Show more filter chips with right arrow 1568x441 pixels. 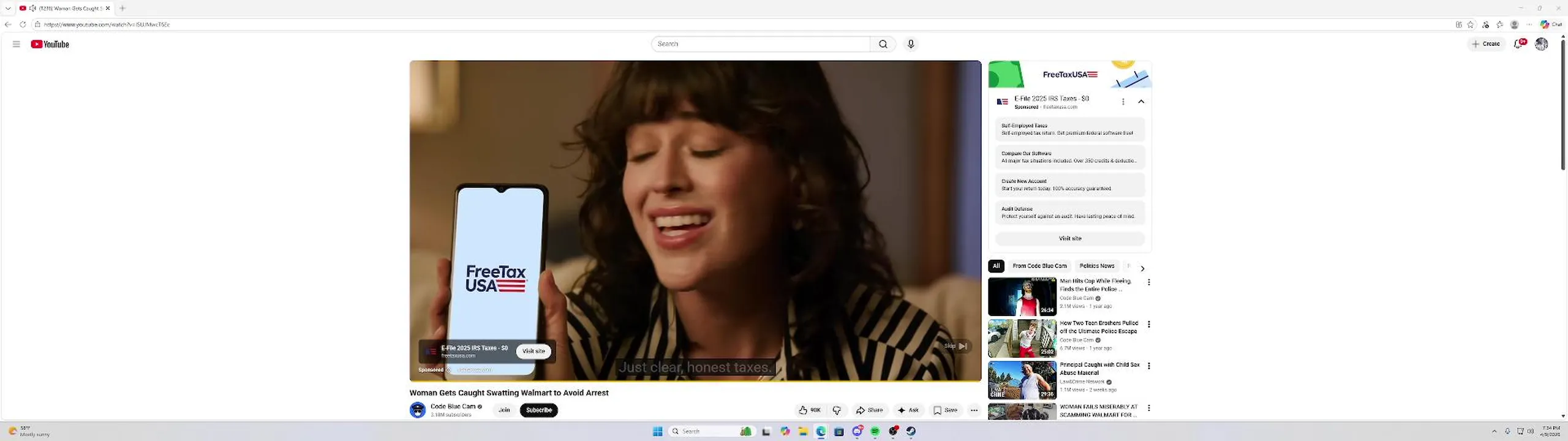coord(1142,268)
